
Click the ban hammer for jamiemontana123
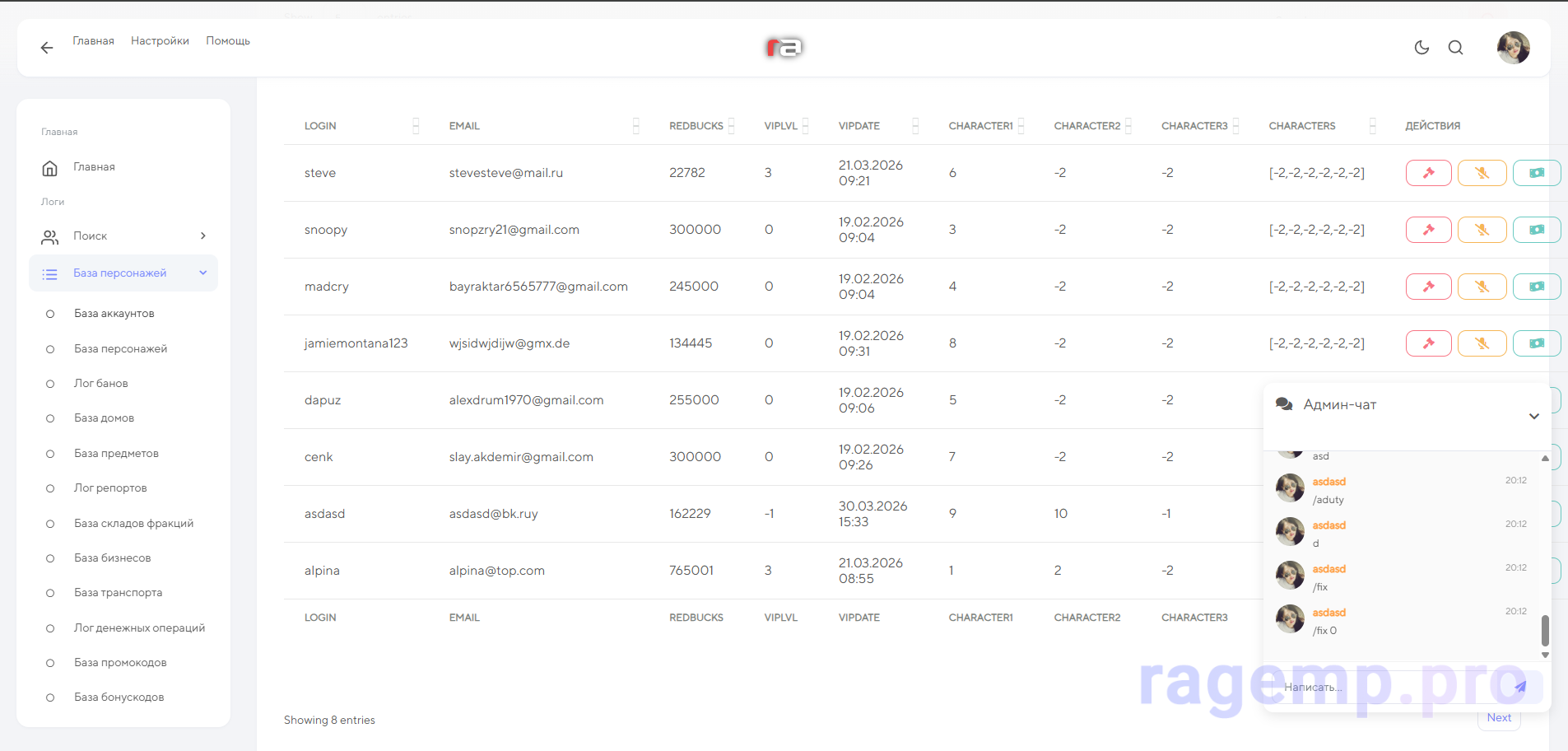[x=1428, y=343]
